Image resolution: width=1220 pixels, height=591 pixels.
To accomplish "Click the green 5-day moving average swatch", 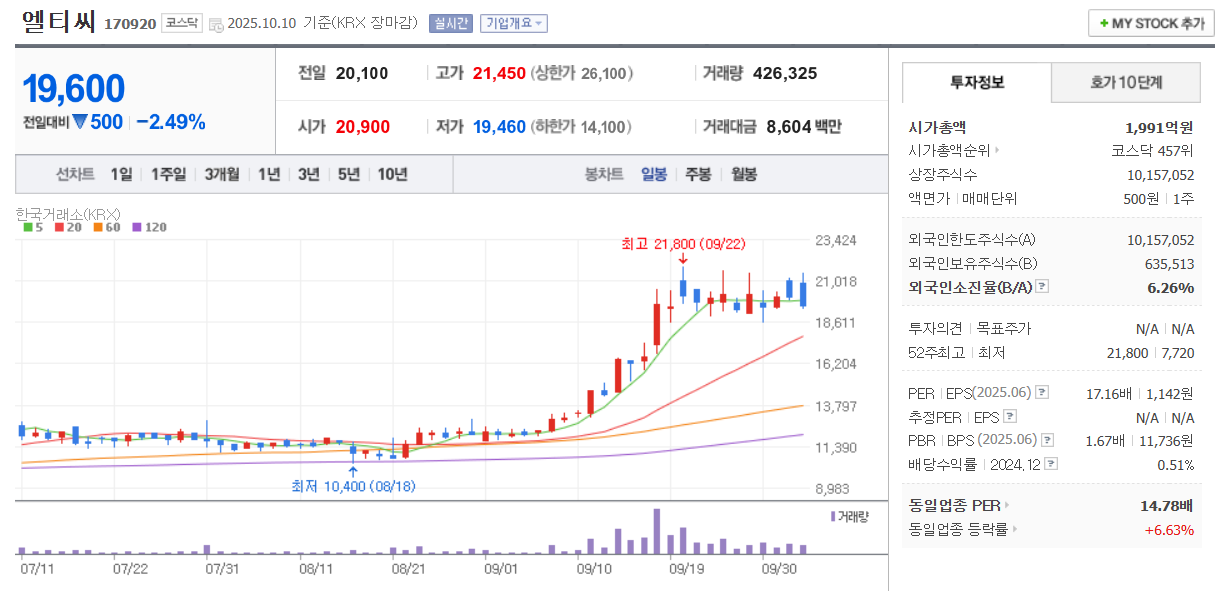I will pyautogui.click(x=28, y=227).
